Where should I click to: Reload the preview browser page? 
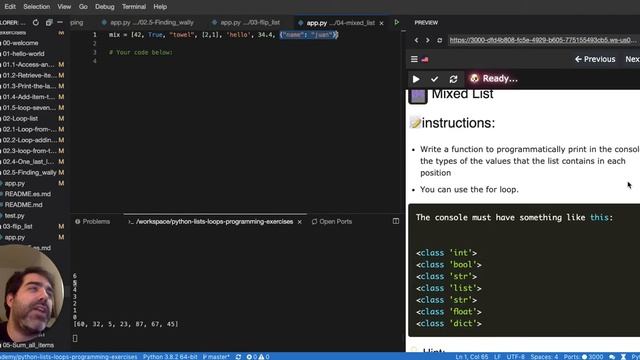[x=440, y=40]
